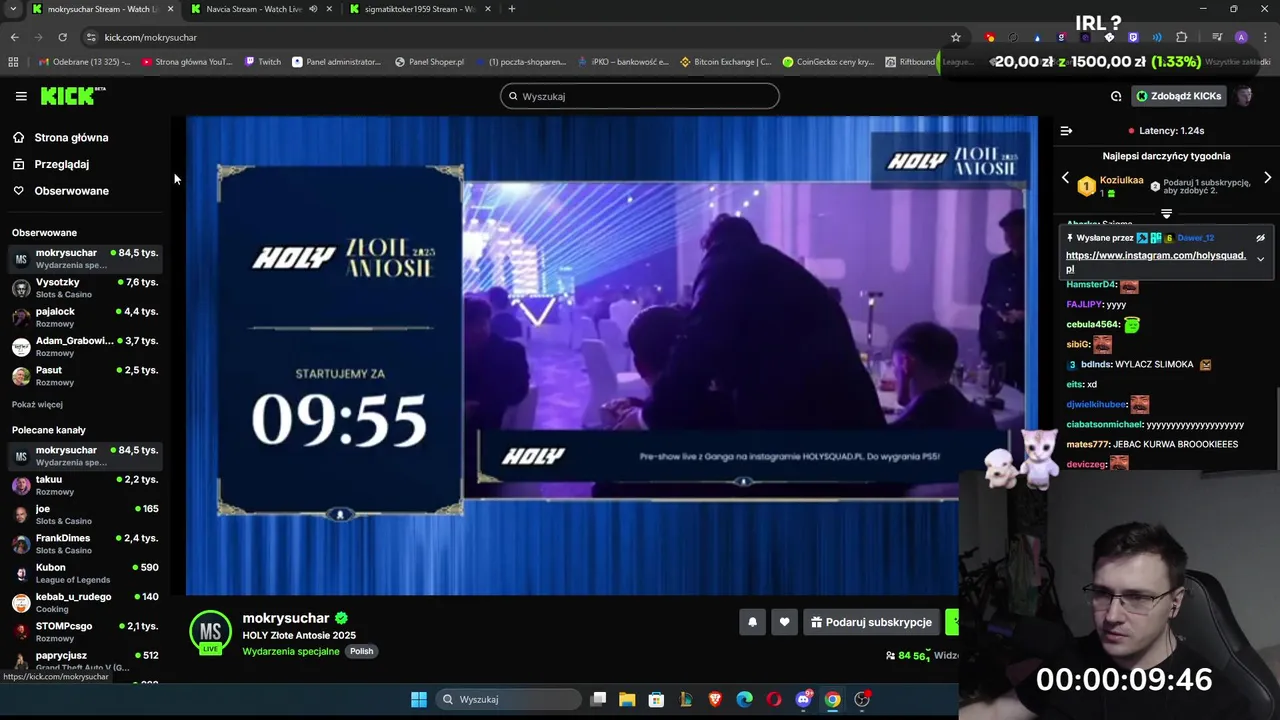
Task: Expand pinned message chevron
Action: point(1260,260)
